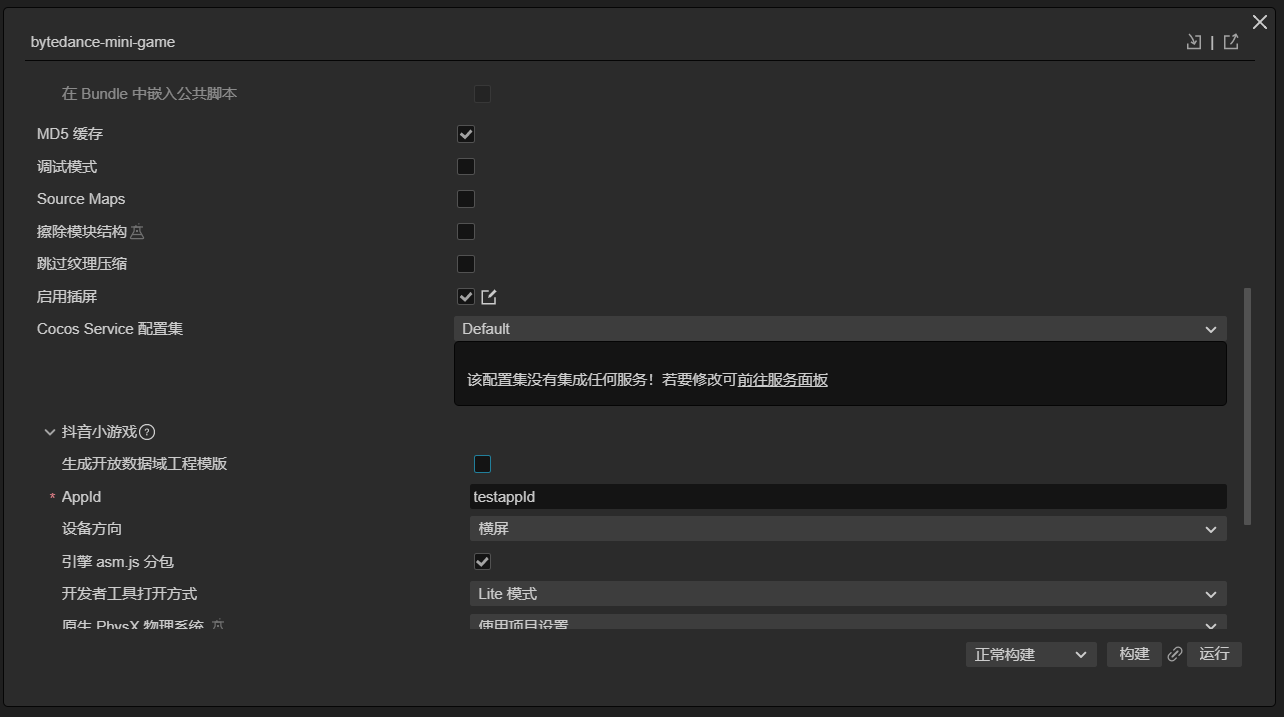Viewport: 1284px width, 717px height.
Task: Close the build panel with X
Action: click(1260, 22)
